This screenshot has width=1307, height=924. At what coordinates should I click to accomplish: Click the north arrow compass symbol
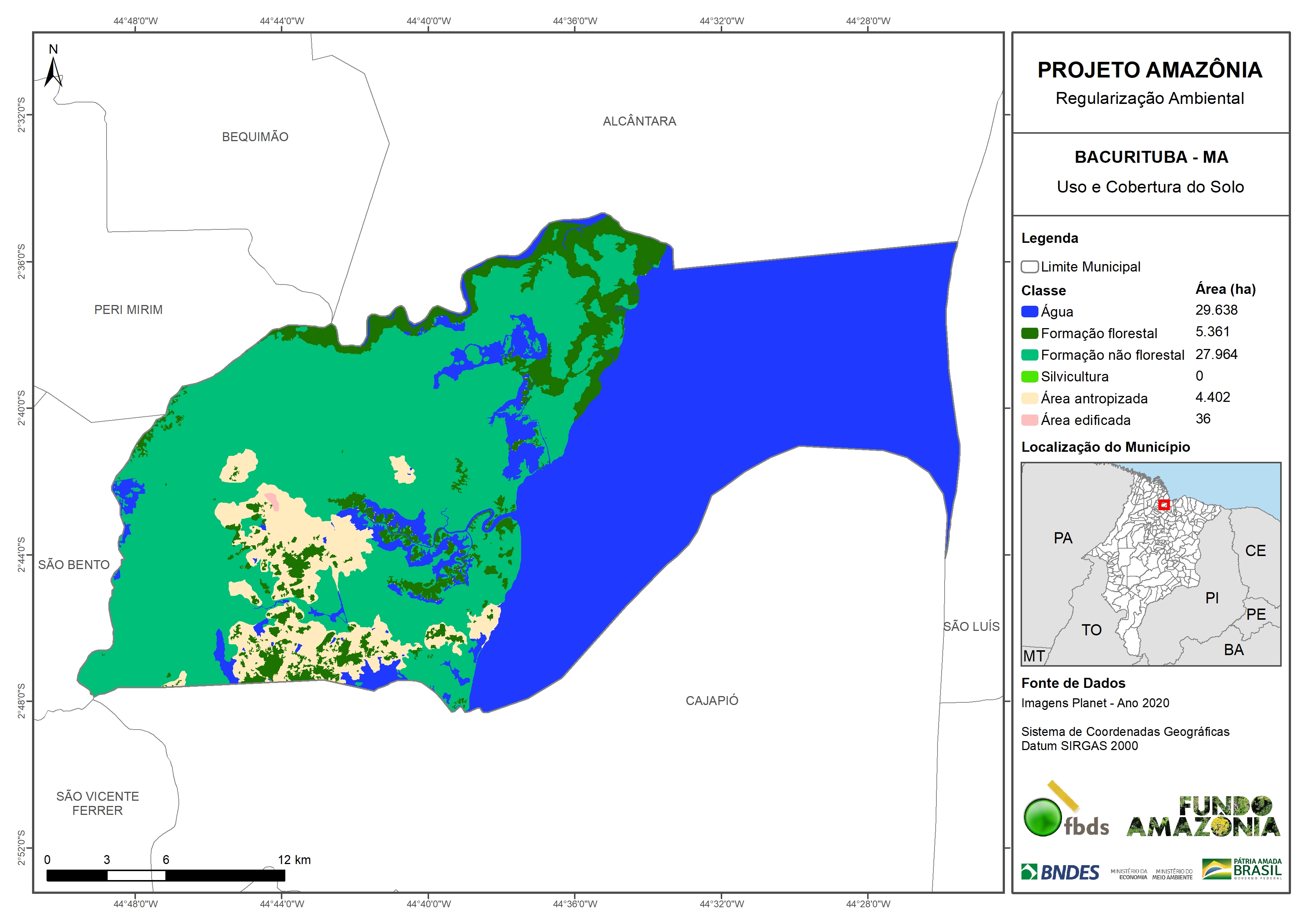[53, 71]
